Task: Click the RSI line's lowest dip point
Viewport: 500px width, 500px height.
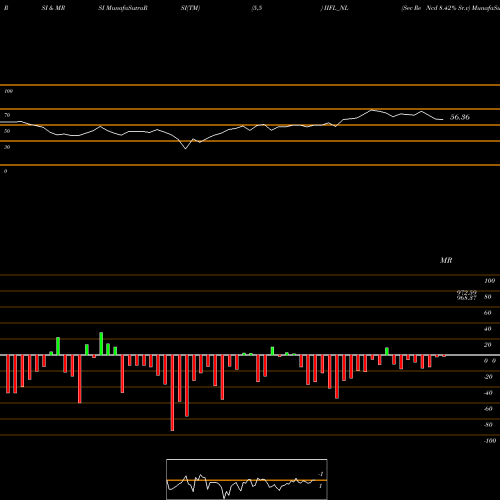Action: [x=186, y=149]
